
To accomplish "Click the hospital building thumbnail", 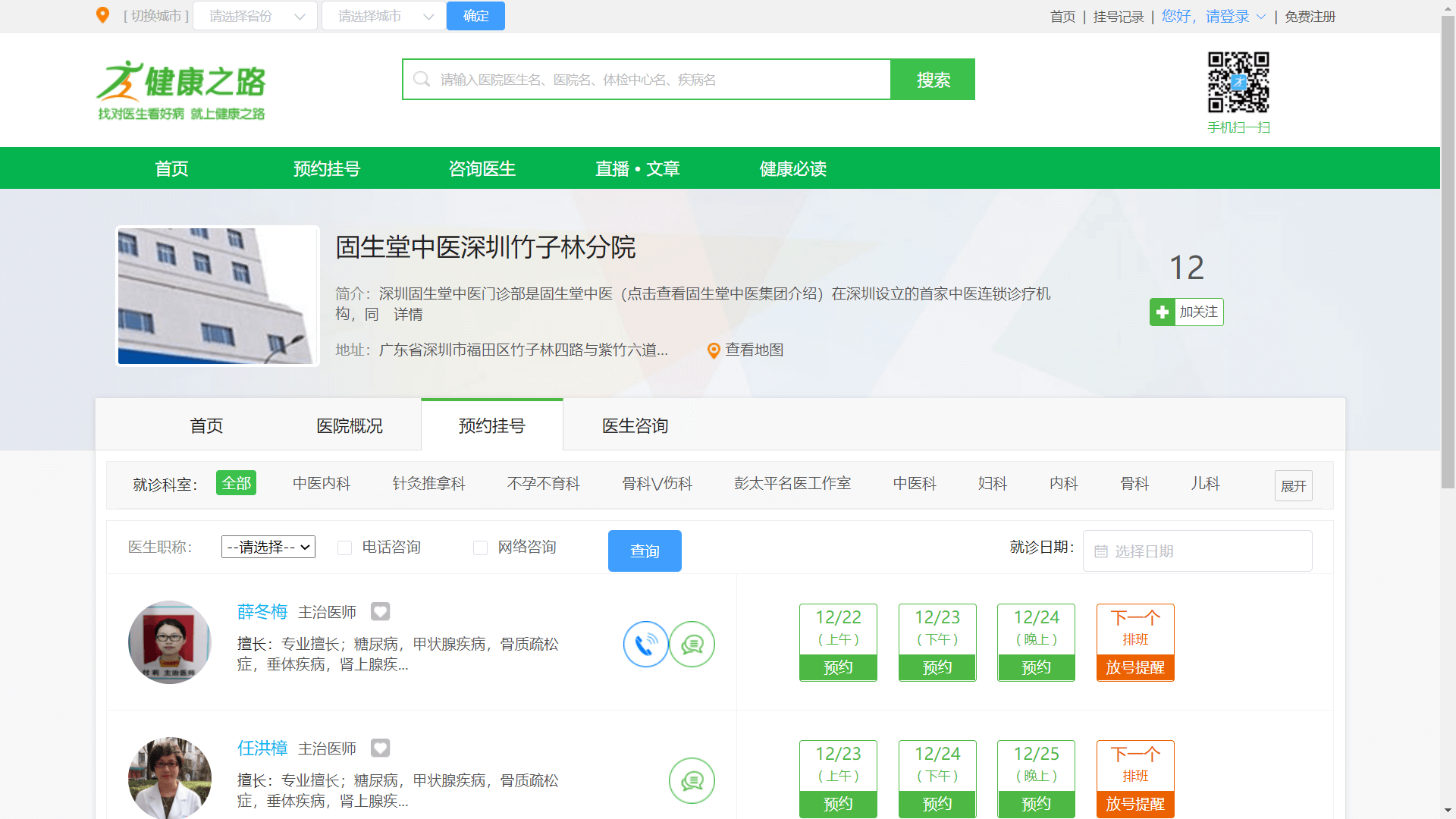I will click(218, 296).
